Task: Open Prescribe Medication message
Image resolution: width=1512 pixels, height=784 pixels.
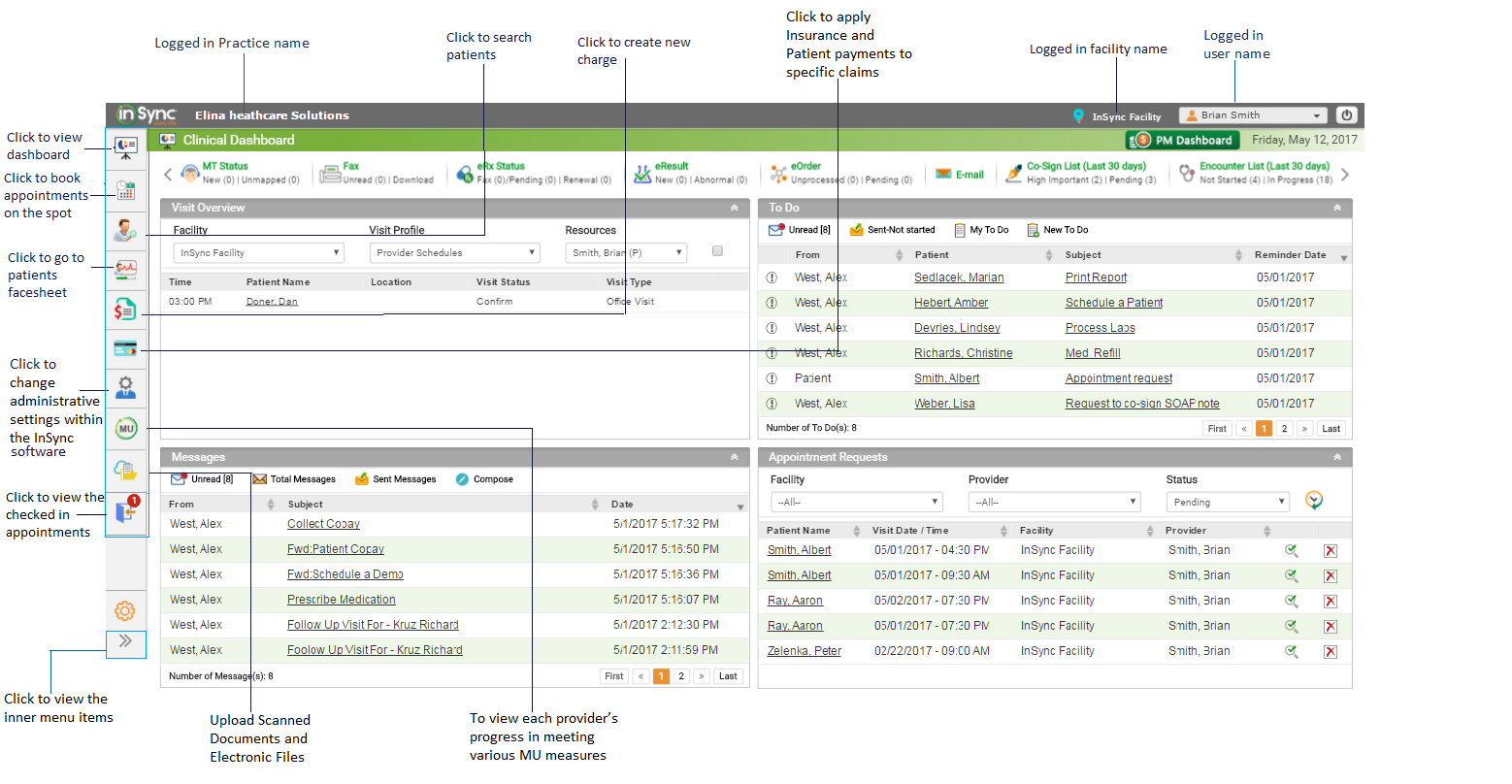Action: [x=342, y=600]
